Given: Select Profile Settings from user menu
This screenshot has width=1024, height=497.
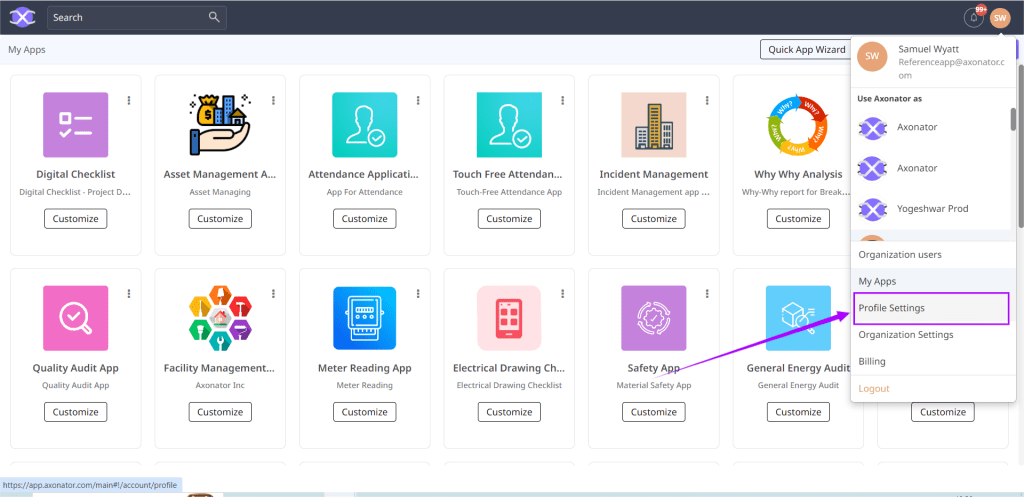Looking at the screenshot, I should click(x=930, y=308).
